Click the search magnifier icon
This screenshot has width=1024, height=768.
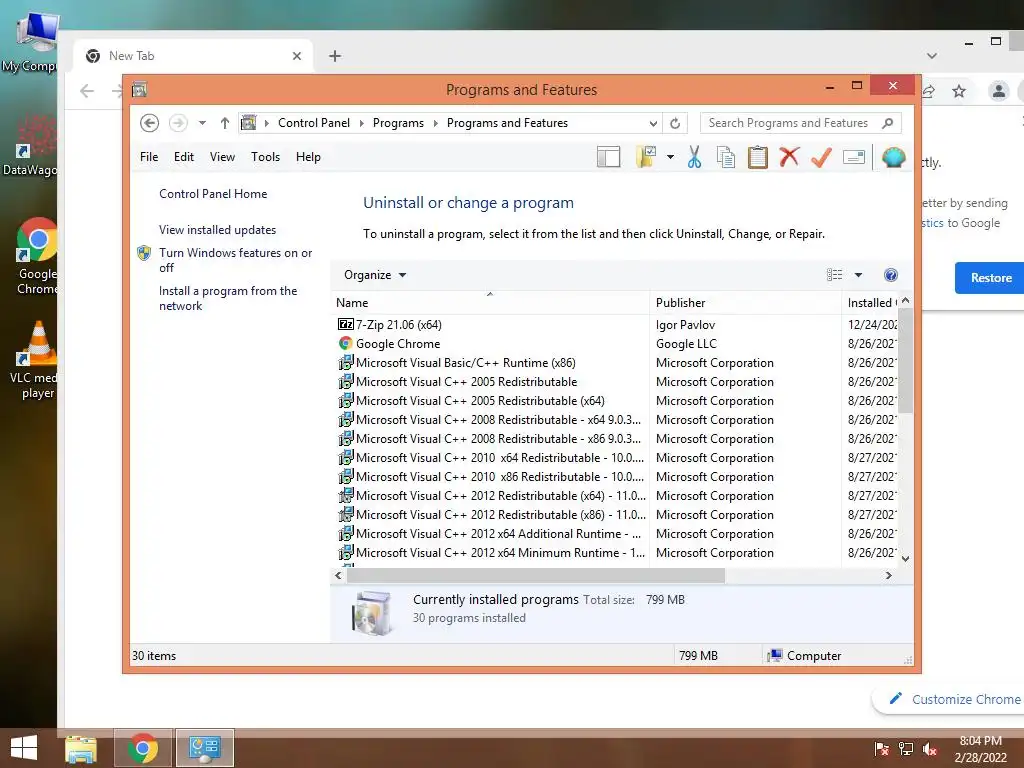pos(888,123)
